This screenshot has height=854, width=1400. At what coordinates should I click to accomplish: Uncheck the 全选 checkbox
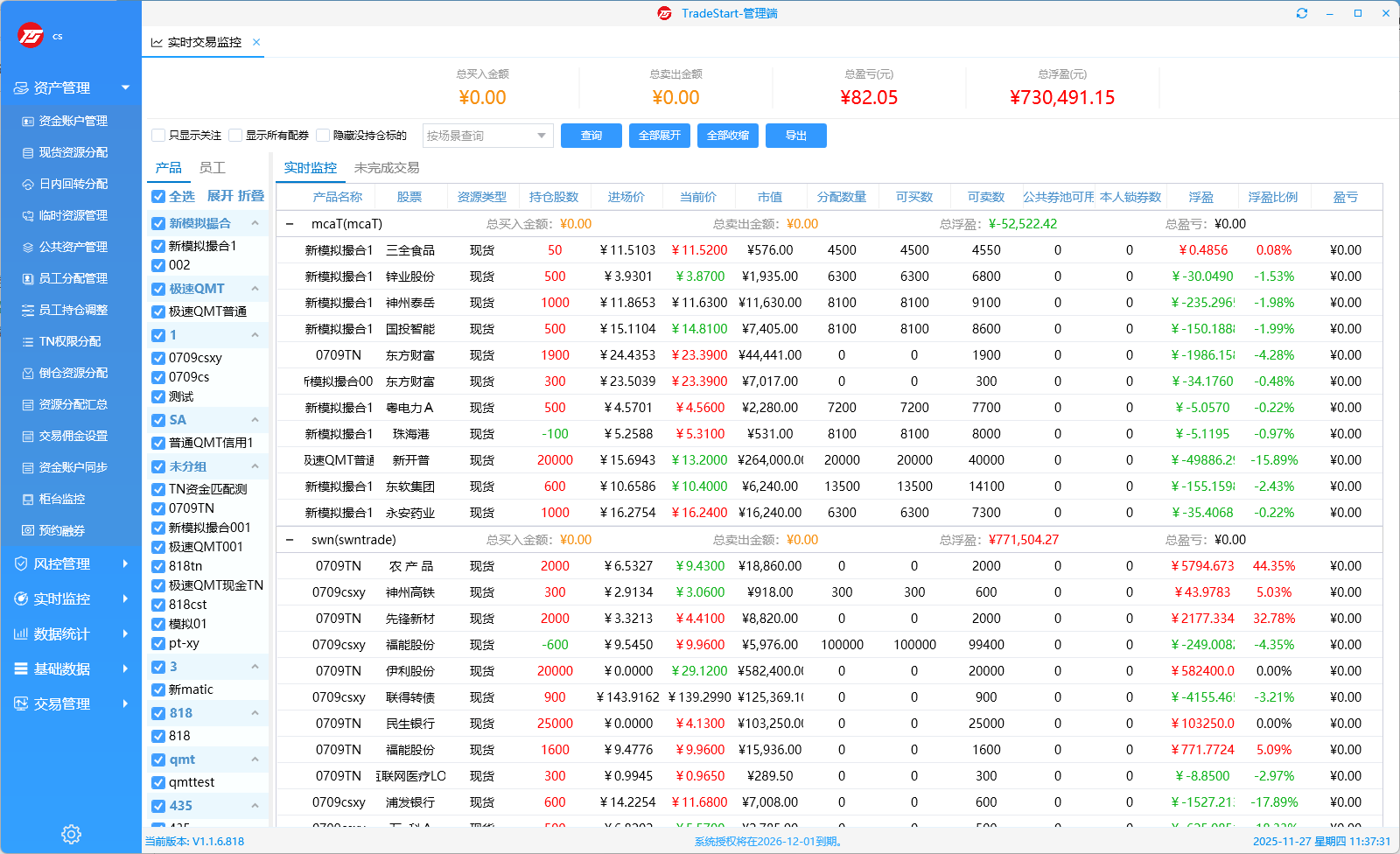point(158,197)
